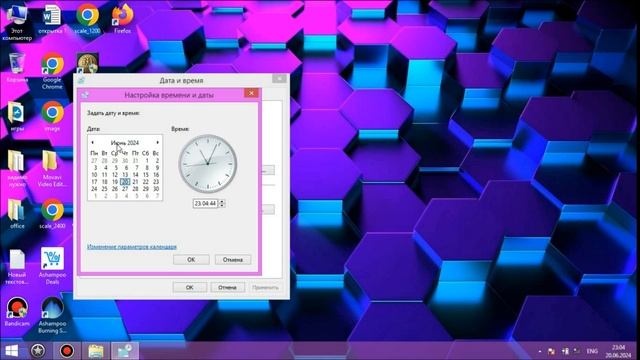Click the time field showing 23:04:44
The width and height of the screenshot is (640, 360).
point(205,203)
